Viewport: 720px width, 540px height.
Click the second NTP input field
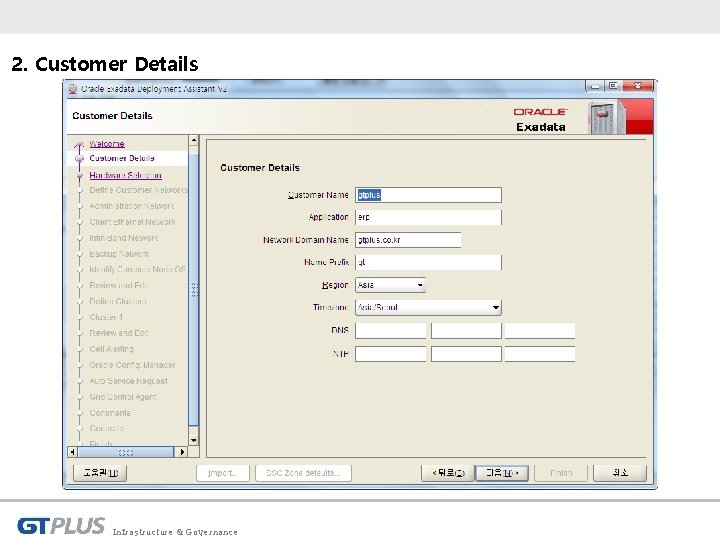tap(466, 354)
